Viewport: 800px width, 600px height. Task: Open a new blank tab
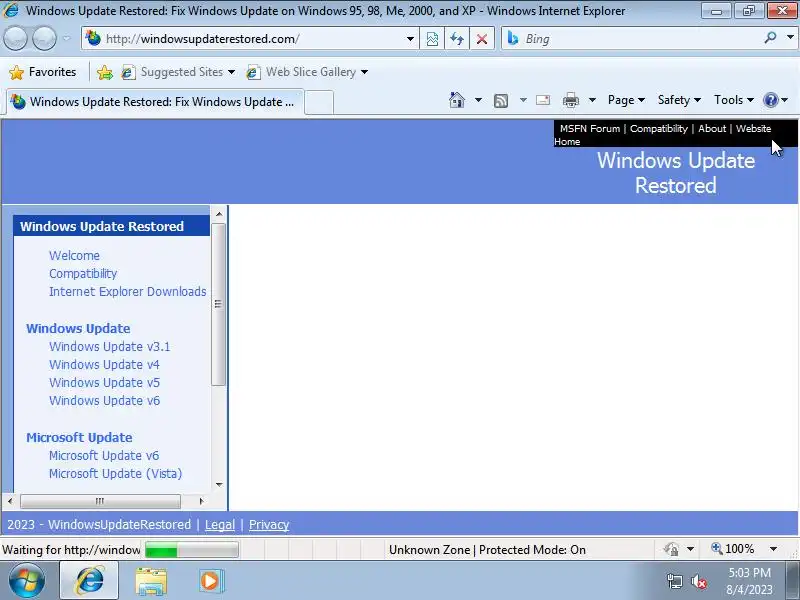point(319,102)
